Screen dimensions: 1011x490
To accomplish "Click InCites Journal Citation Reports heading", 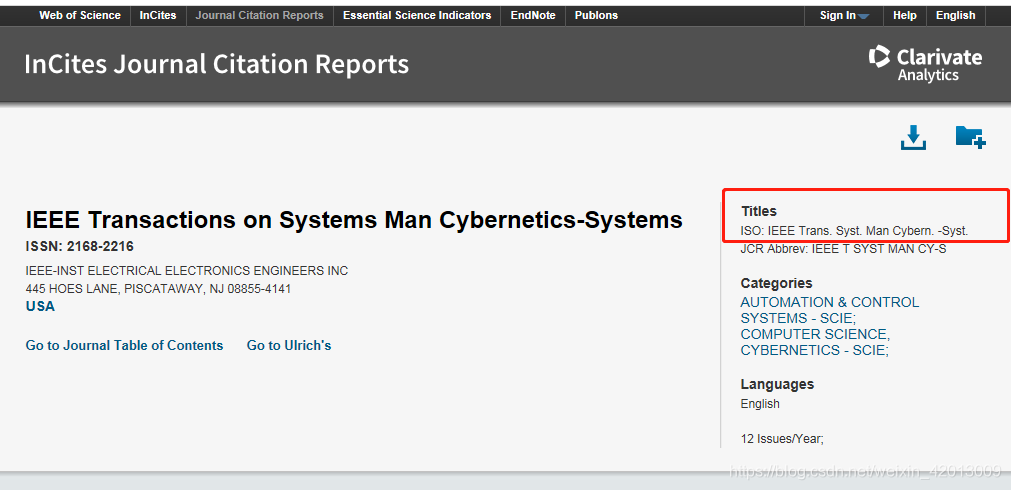I will coord(217,64).
